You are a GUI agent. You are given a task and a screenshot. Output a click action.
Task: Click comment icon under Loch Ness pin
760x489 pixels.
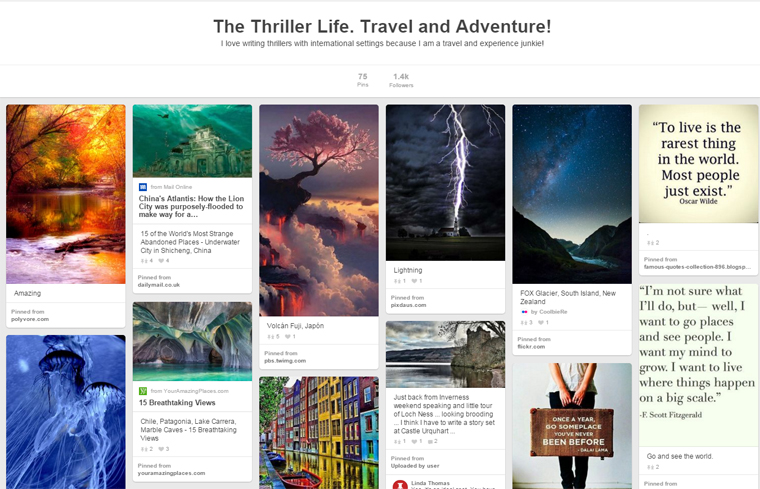coord(431,442)
